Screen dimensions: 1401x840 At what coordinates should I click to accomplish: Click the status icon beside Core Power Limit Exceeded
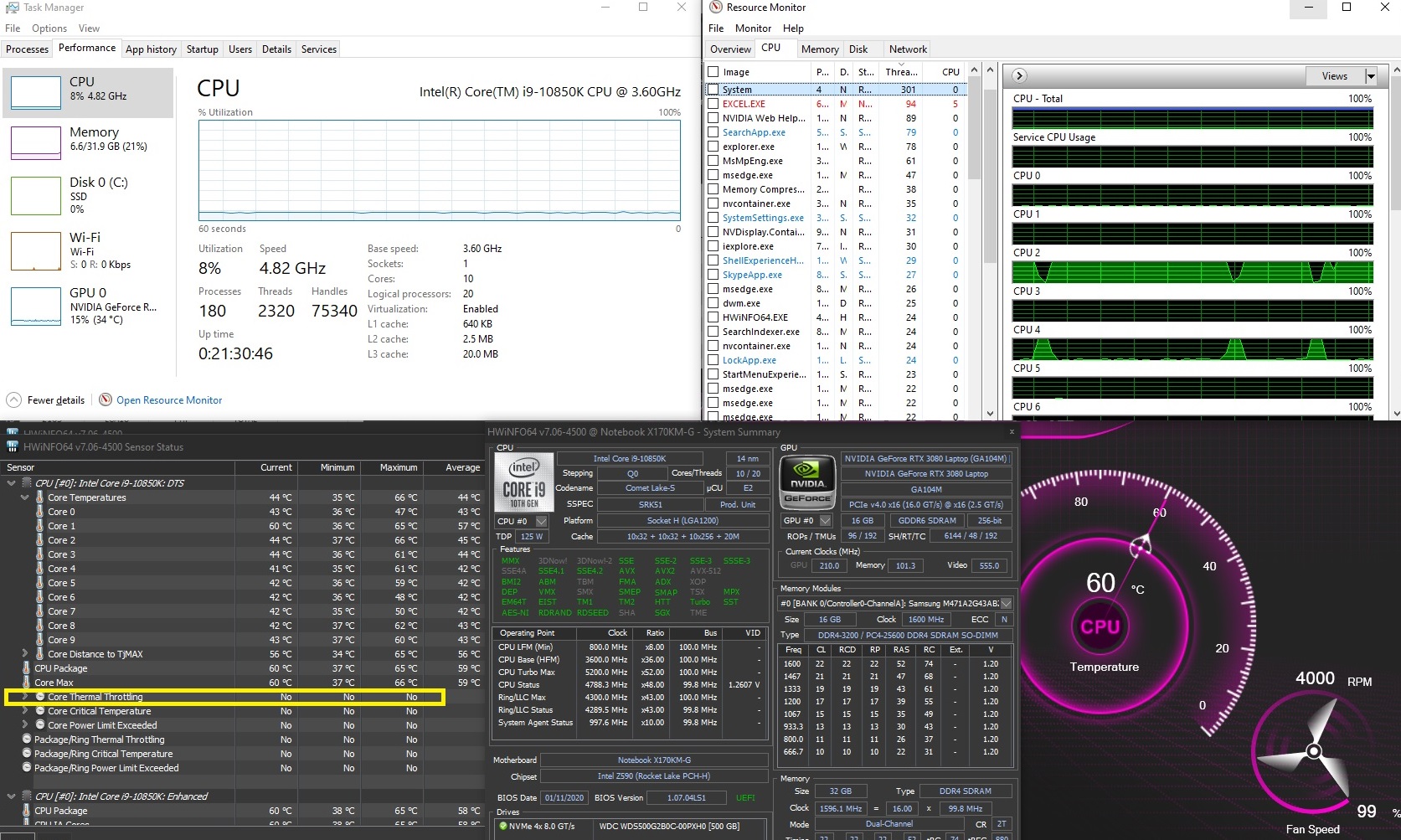pos(39,725)
